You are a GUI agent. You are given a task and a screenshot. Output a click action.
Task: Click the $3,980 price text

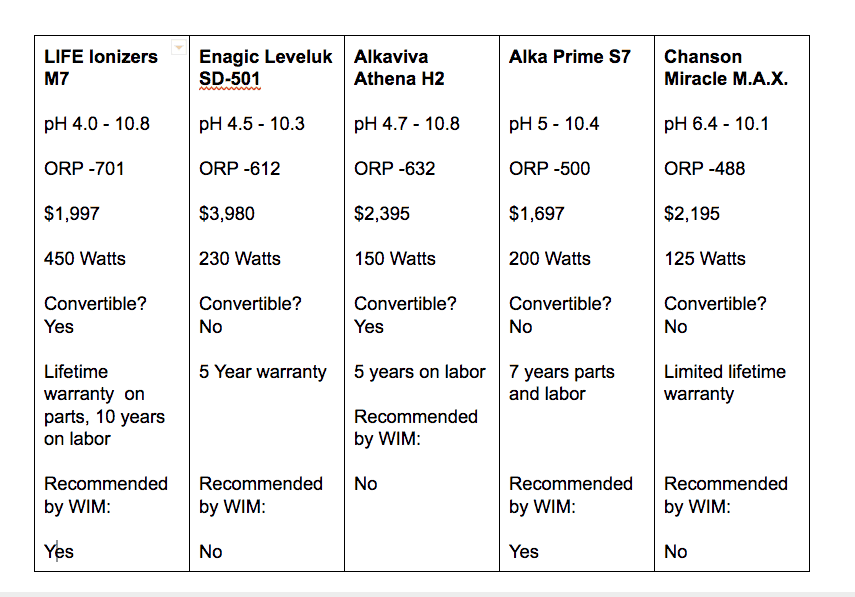[227, 214]
